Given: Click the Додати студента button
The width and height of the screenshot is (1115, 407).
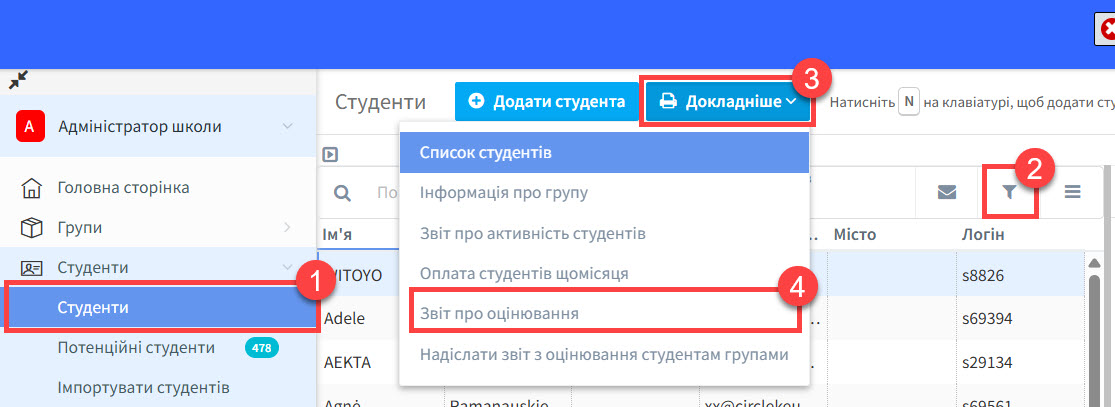Looking at the screenshot, I should [547, 101].
